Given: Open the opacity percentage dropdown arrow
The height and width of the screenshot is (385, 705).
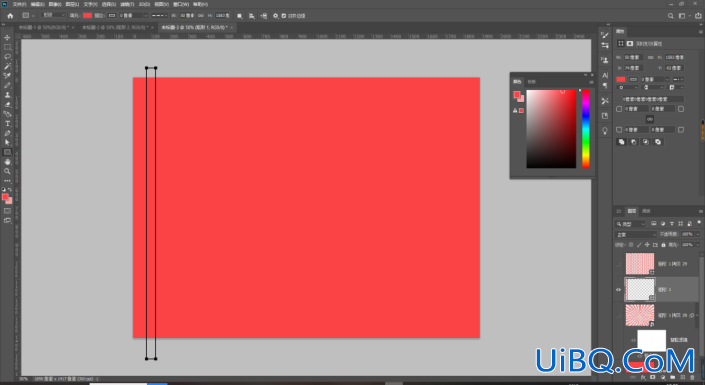Looking at the screenshot, I should point(698,234).
